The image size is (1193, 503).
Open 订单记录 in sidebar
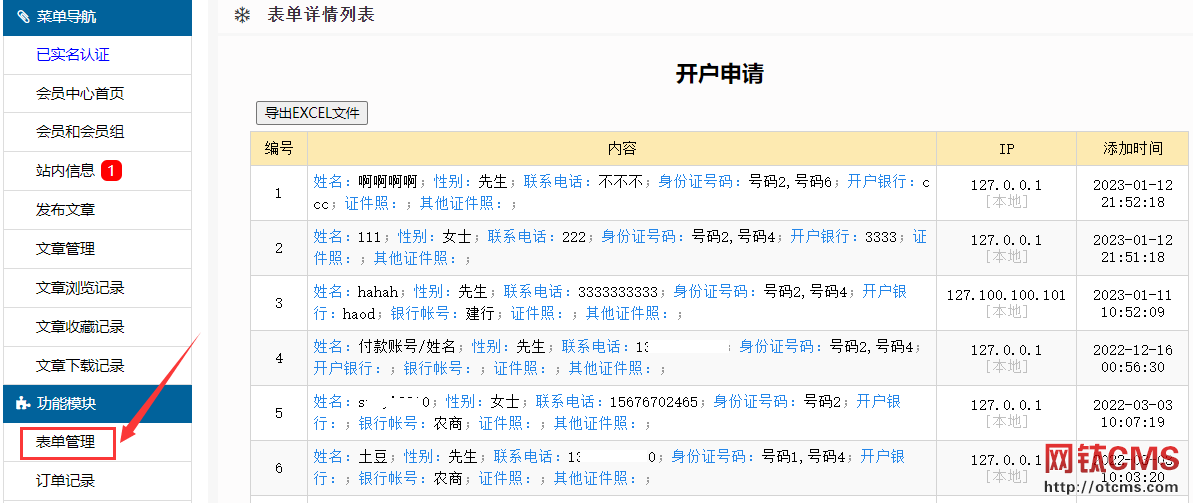coord(65,481)
